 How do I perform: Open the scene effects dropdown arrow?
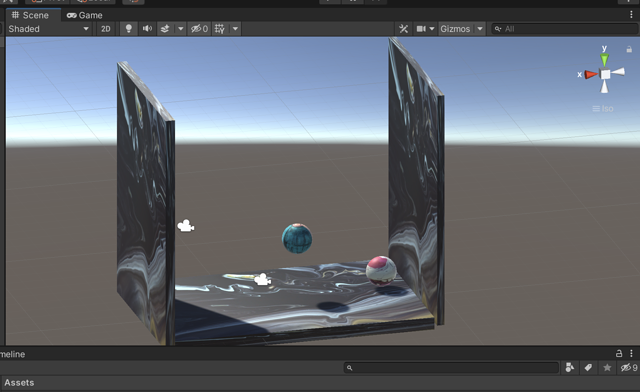[x=180, y=29]
